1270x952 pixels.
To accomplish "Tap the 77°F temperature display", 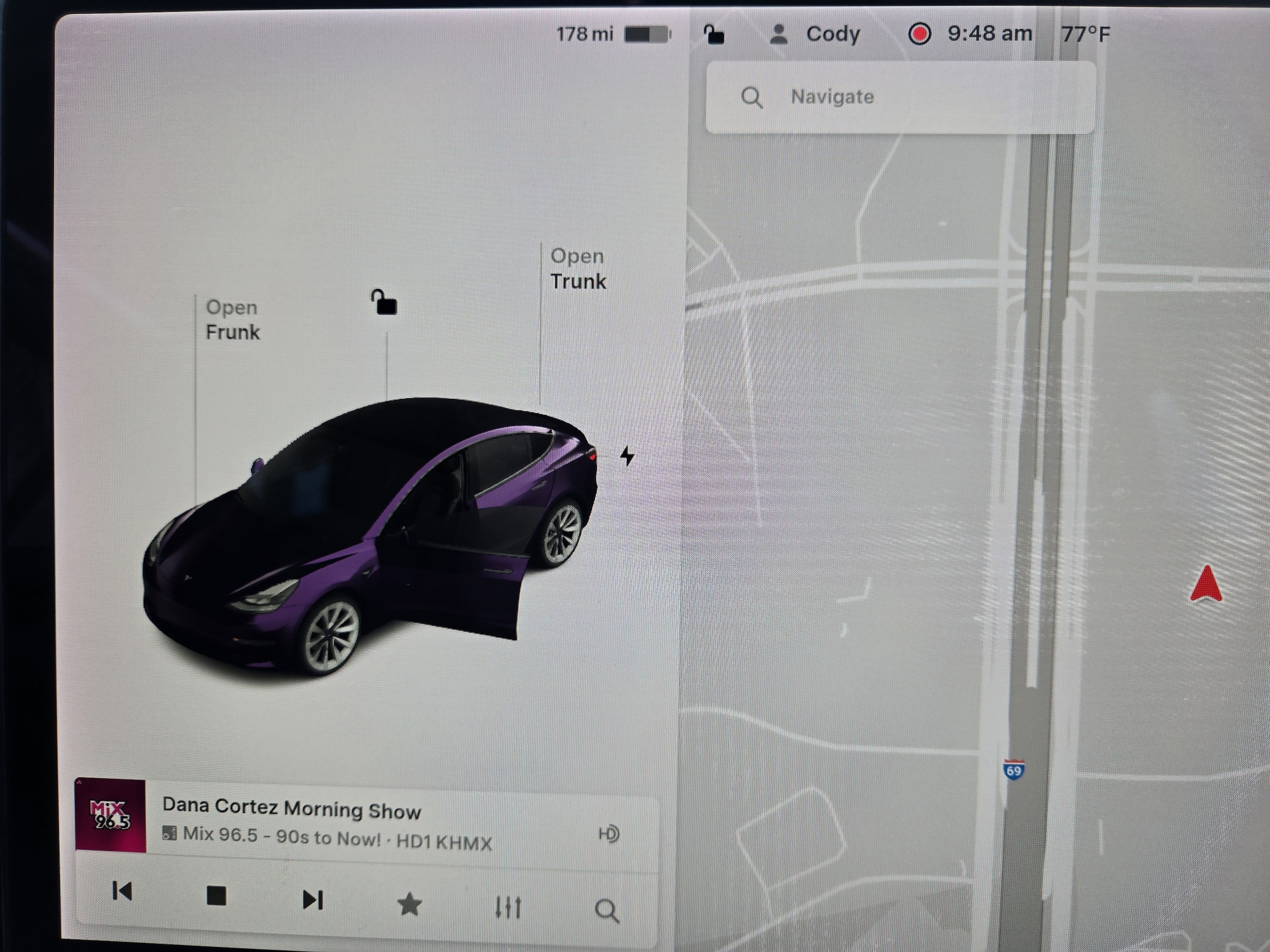I will 1085,35.
